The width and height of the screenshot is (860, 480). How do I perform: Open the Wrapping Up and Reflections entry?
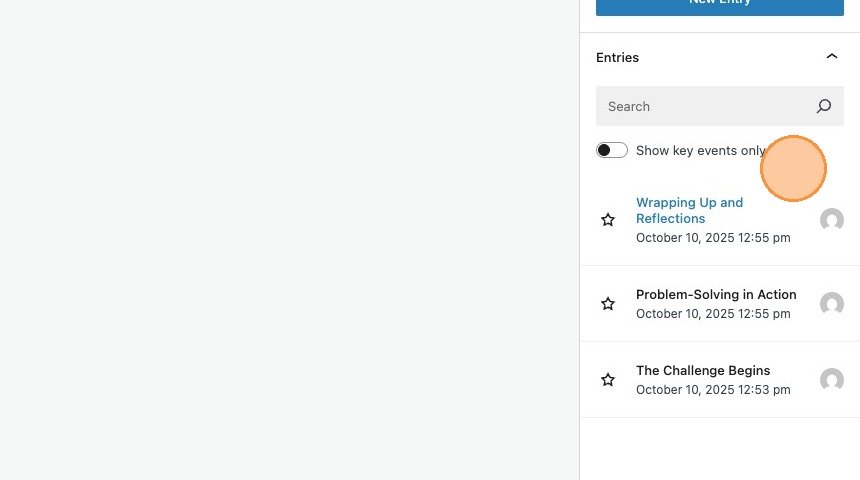coord(689,210)
